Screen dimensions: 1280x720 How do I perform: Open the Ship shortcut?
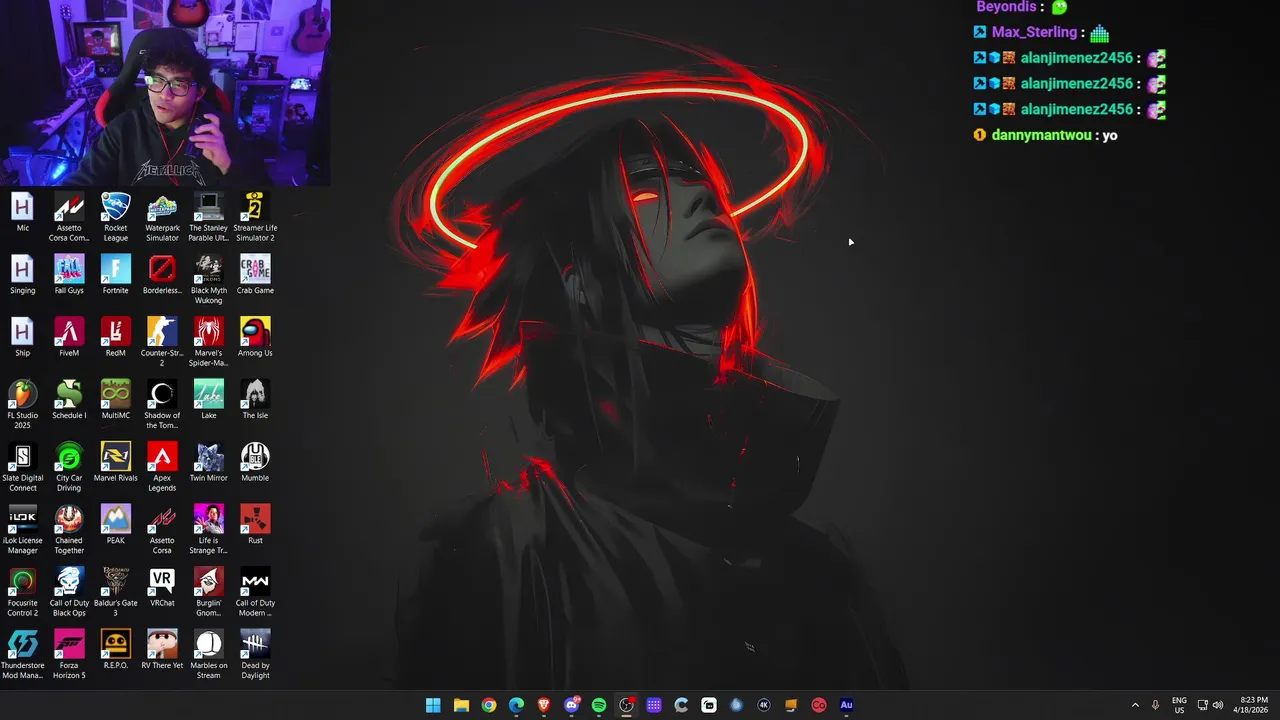point(22,338)
